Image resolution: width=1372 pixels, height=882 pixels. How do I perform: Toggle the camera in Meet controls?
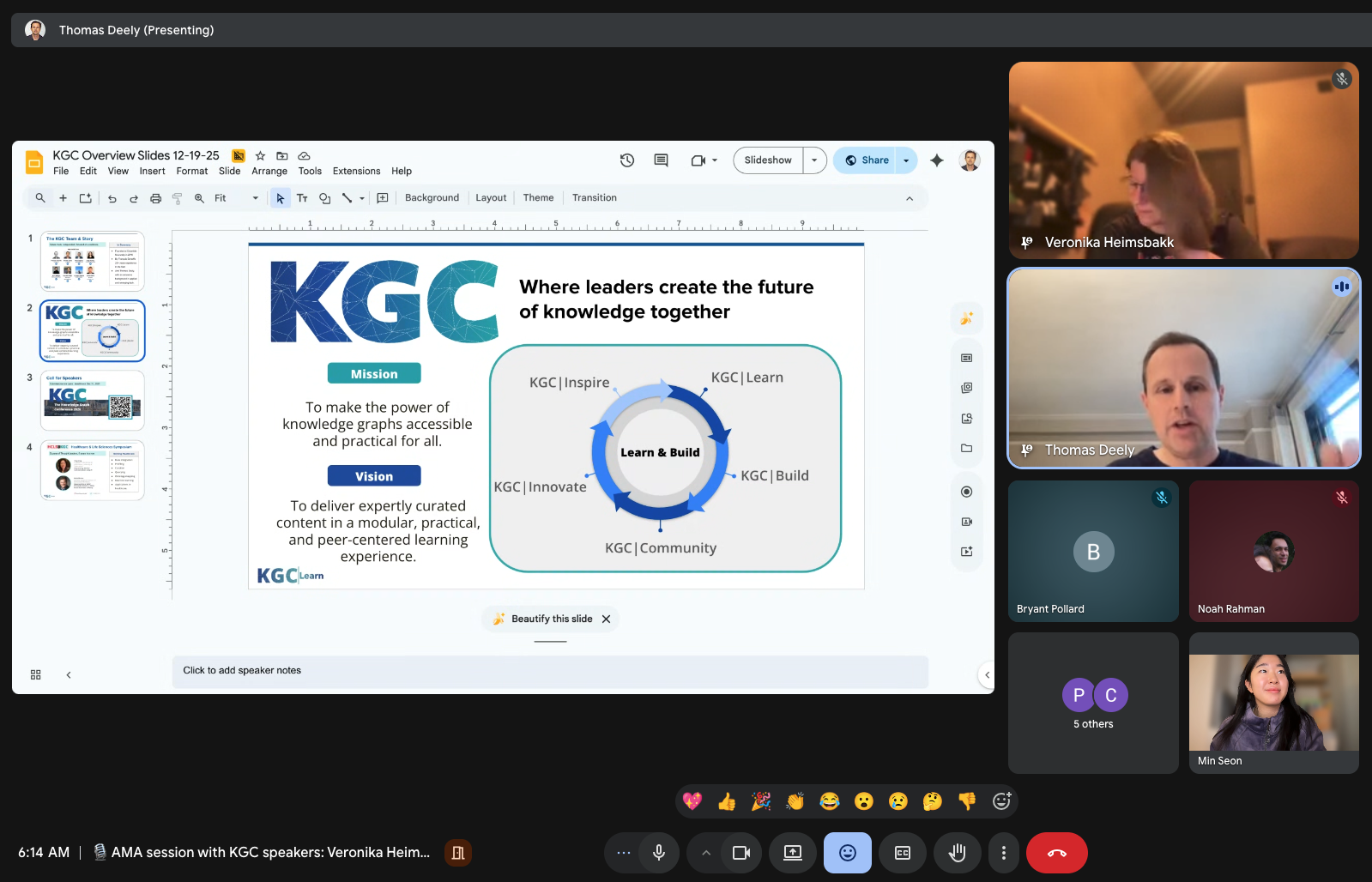(x=741, y=853)
